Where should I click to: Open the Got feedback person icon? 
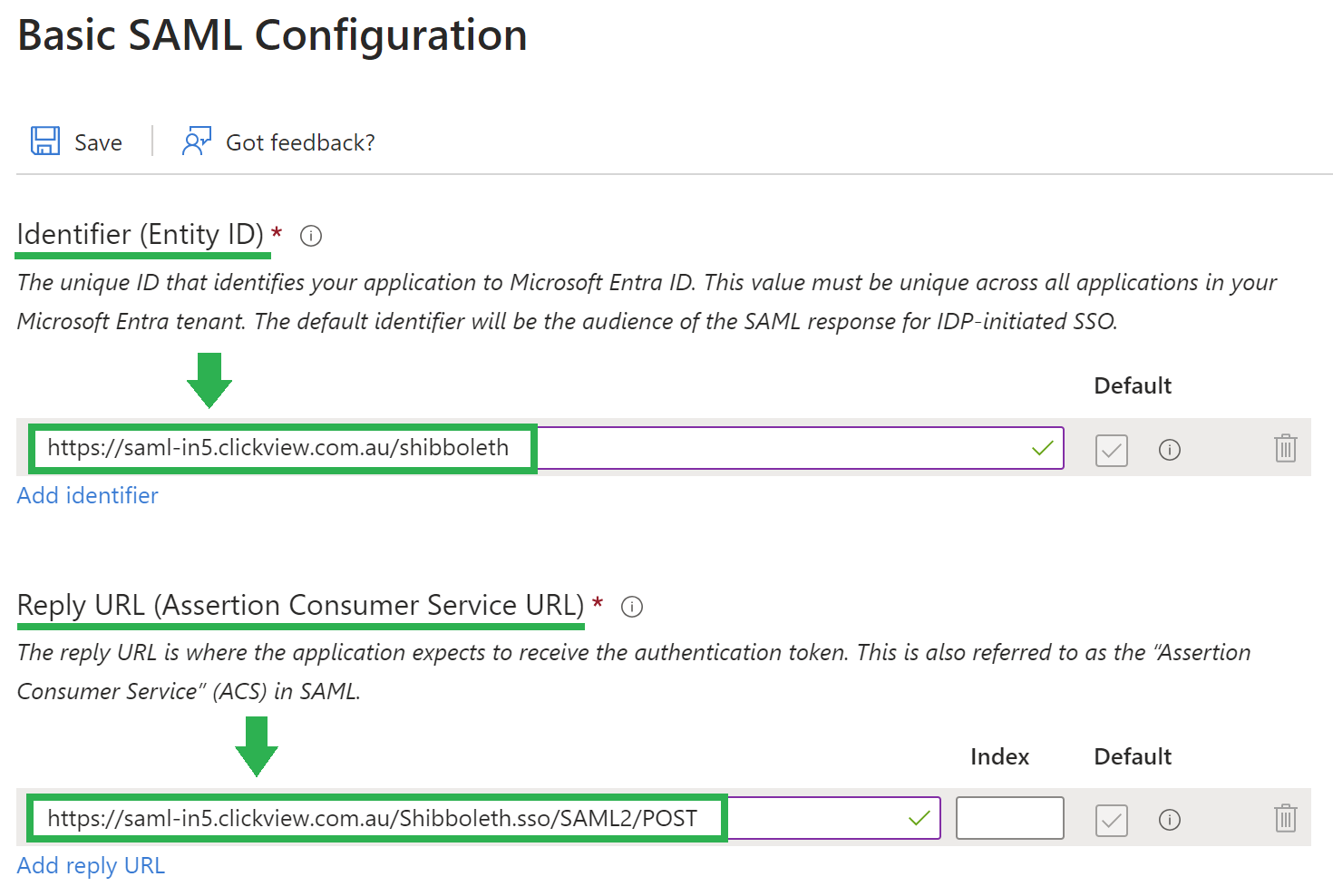pyautogui.click(x=196, y=141)
